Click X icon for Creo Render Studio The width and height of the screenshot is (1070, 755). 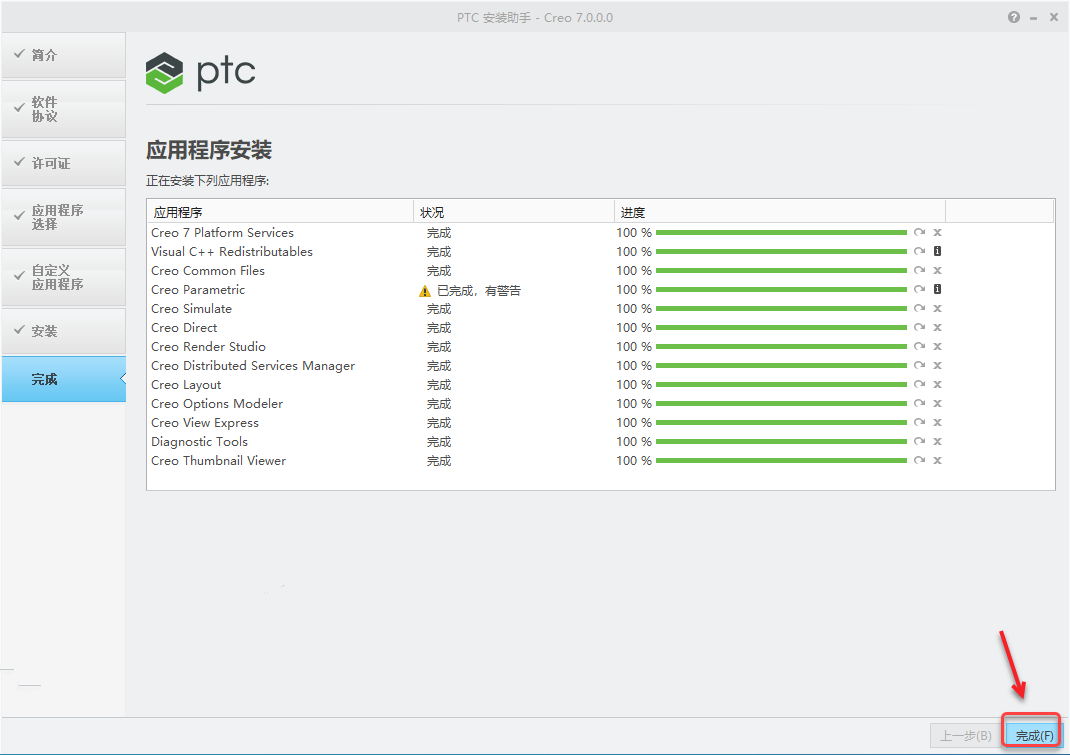[938, 347]
